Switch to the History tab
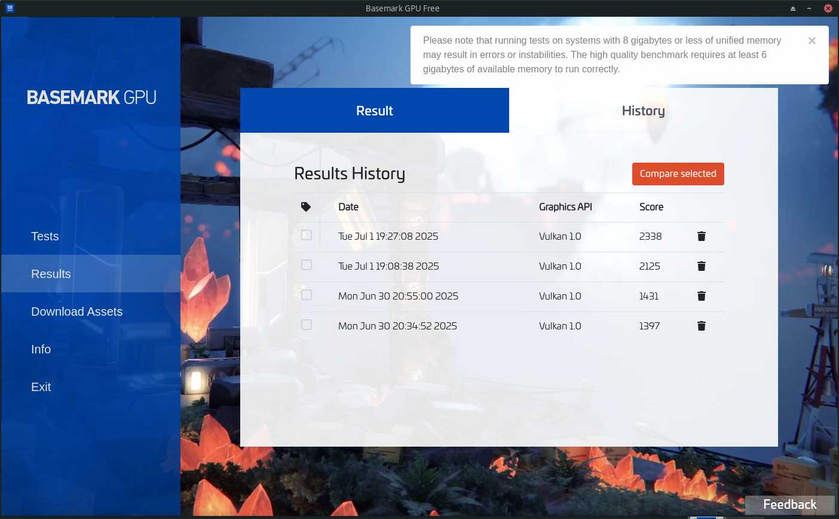The width and height of the screenshot is (839, 519). point(643,110)
